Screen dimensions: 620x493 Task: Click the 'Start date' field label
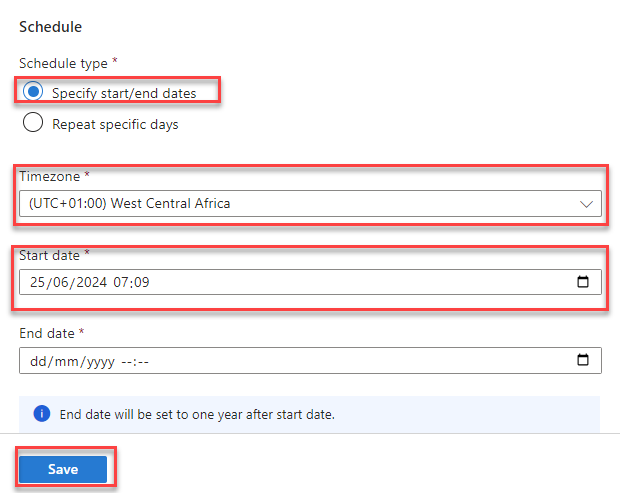click(51, 254)
